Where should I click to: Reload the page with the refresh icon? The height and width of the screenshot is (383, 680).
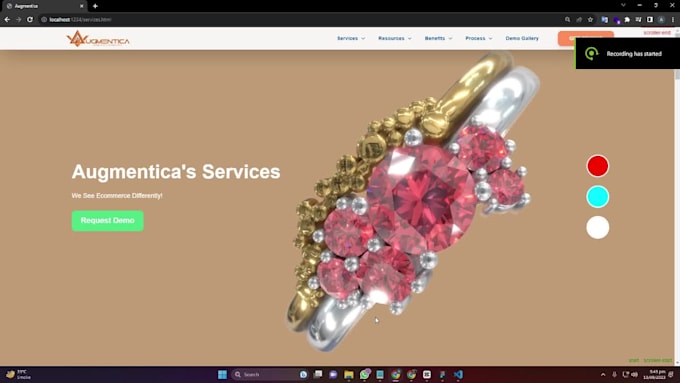point(30,20)
